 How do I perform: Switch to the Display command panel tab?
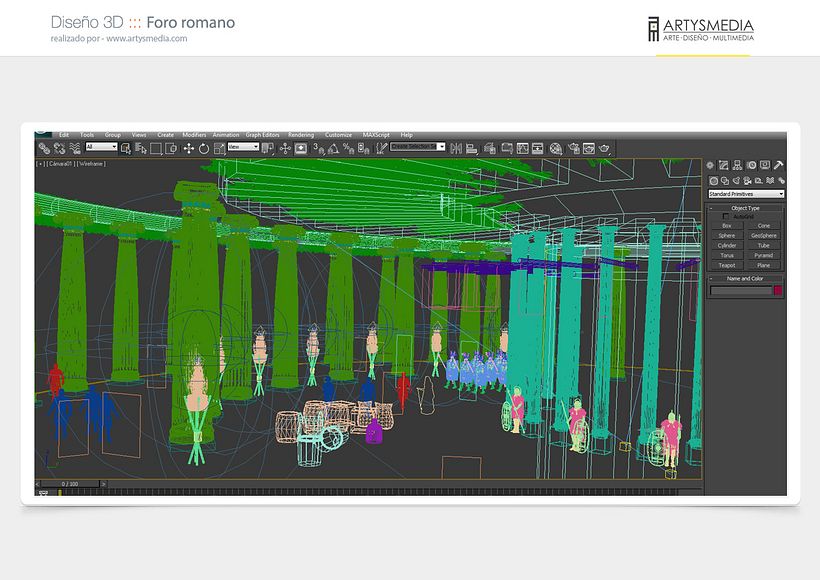tap(765, 165)
